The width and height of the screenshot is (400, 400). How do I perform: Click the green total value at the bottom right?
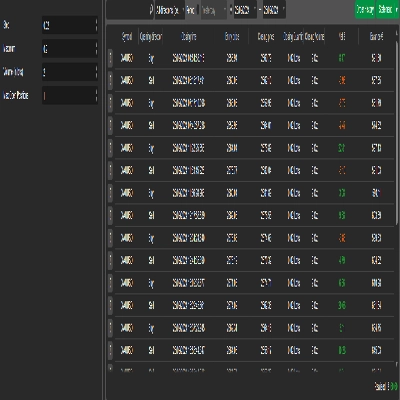(x=394, y=387)
